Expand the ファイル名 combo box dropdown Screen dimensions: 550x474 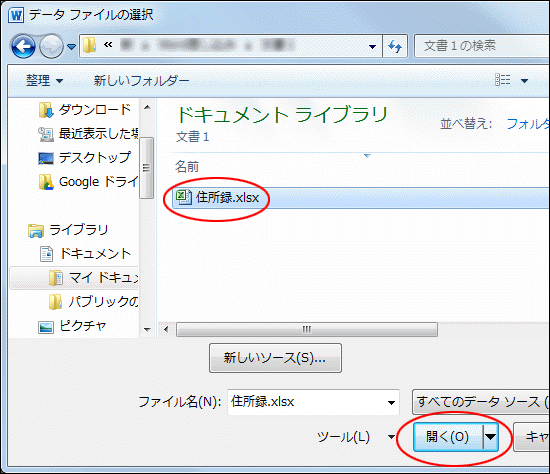391,402
